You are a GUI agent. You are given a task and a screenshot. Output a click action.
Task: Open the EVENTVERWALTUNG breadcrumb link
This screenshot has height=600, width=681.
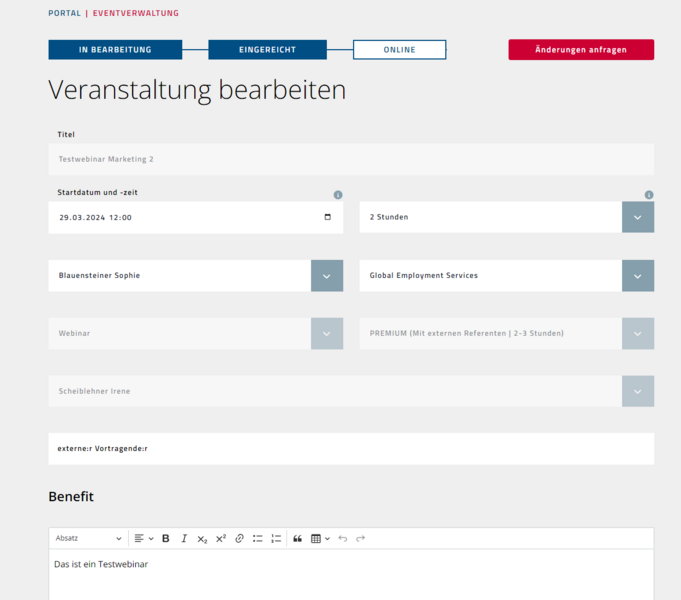(136, 13)
